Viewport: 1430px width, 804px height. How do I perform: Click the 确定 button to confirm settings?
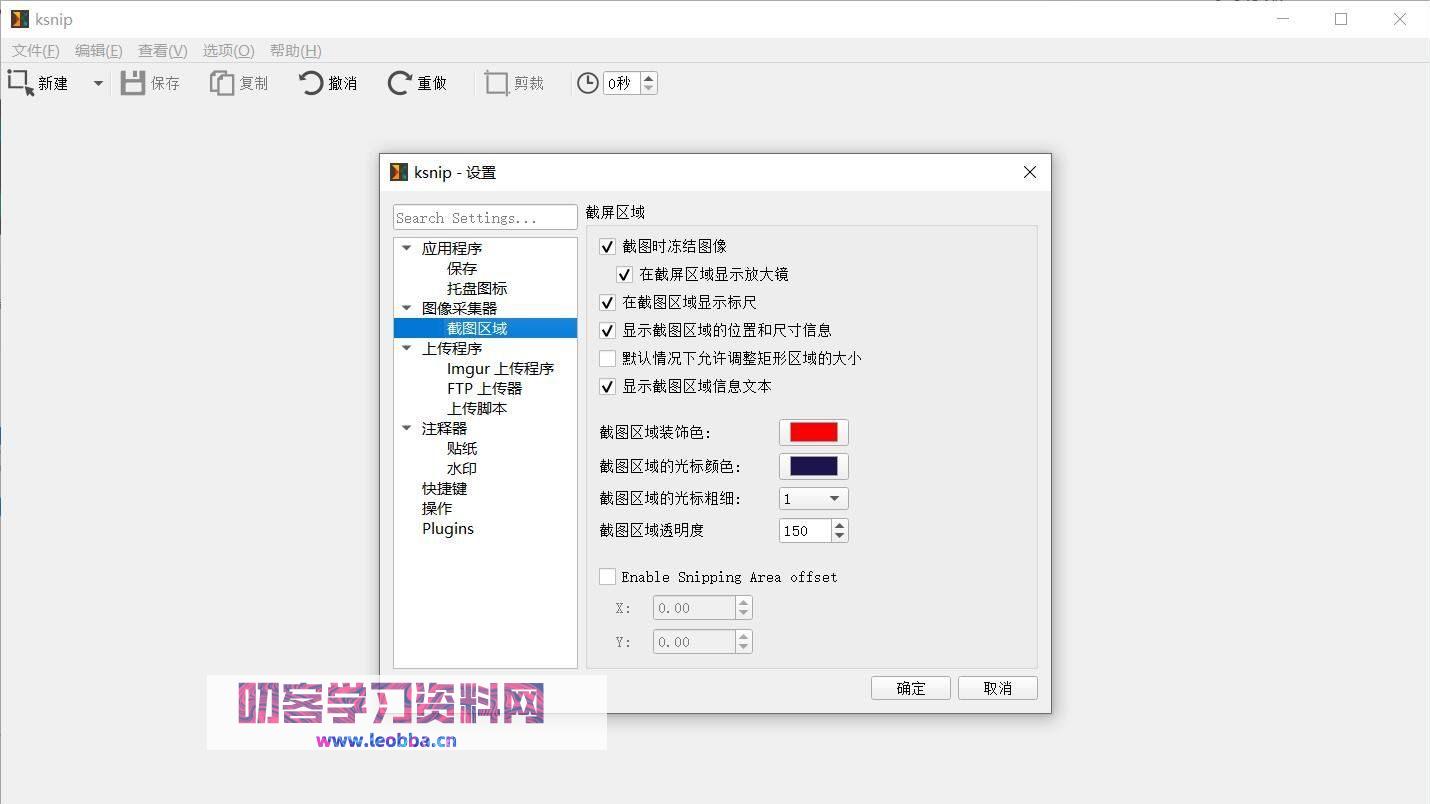pyautogui.click(x=909, y=688)
